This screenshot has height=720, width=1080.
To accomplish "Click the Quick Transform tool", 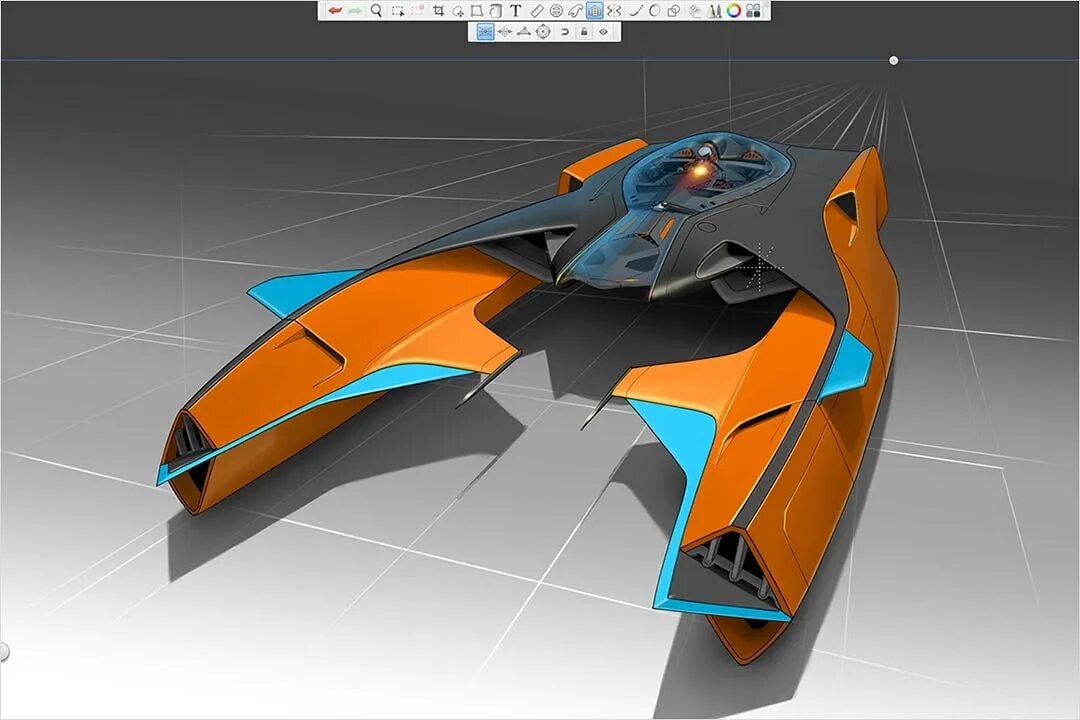I will (x=417, y=11).
